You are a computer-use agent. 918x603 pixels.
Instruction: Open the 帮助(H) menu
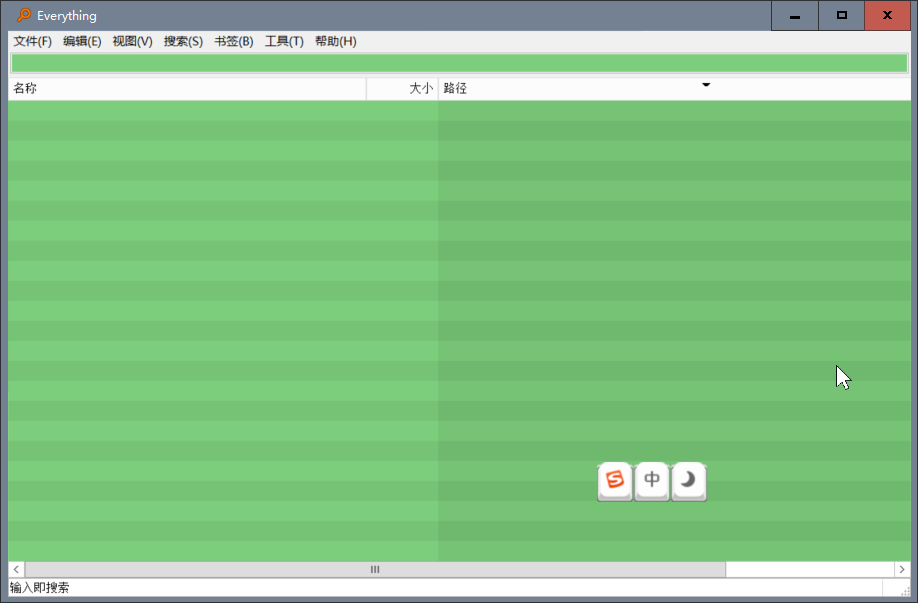(x=335, y=41)
